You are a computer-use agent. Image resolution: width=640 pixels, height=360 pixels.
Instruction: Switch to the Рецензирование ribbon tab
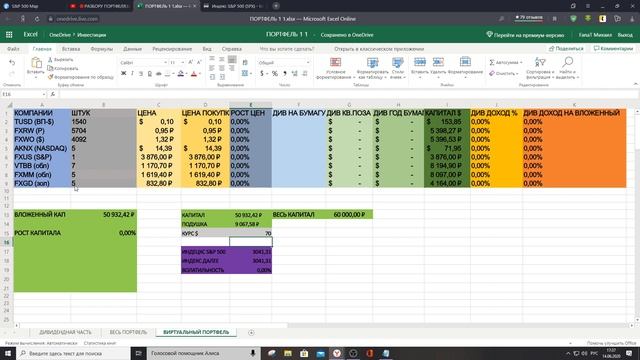point(172,49)
